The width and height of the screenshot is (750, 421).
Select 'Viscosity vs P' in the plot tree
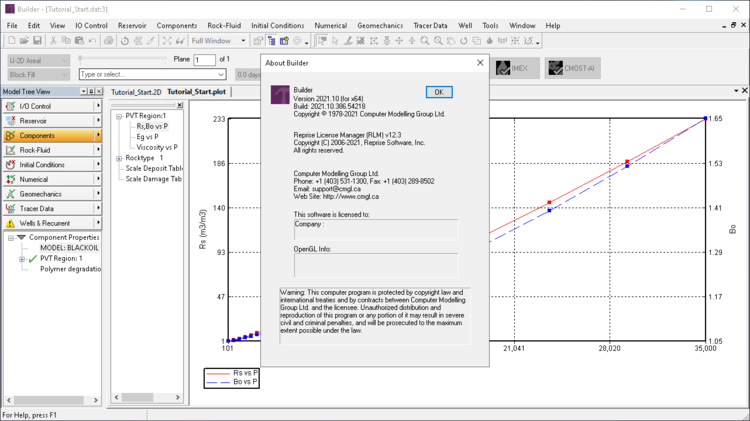click(157, 148)
